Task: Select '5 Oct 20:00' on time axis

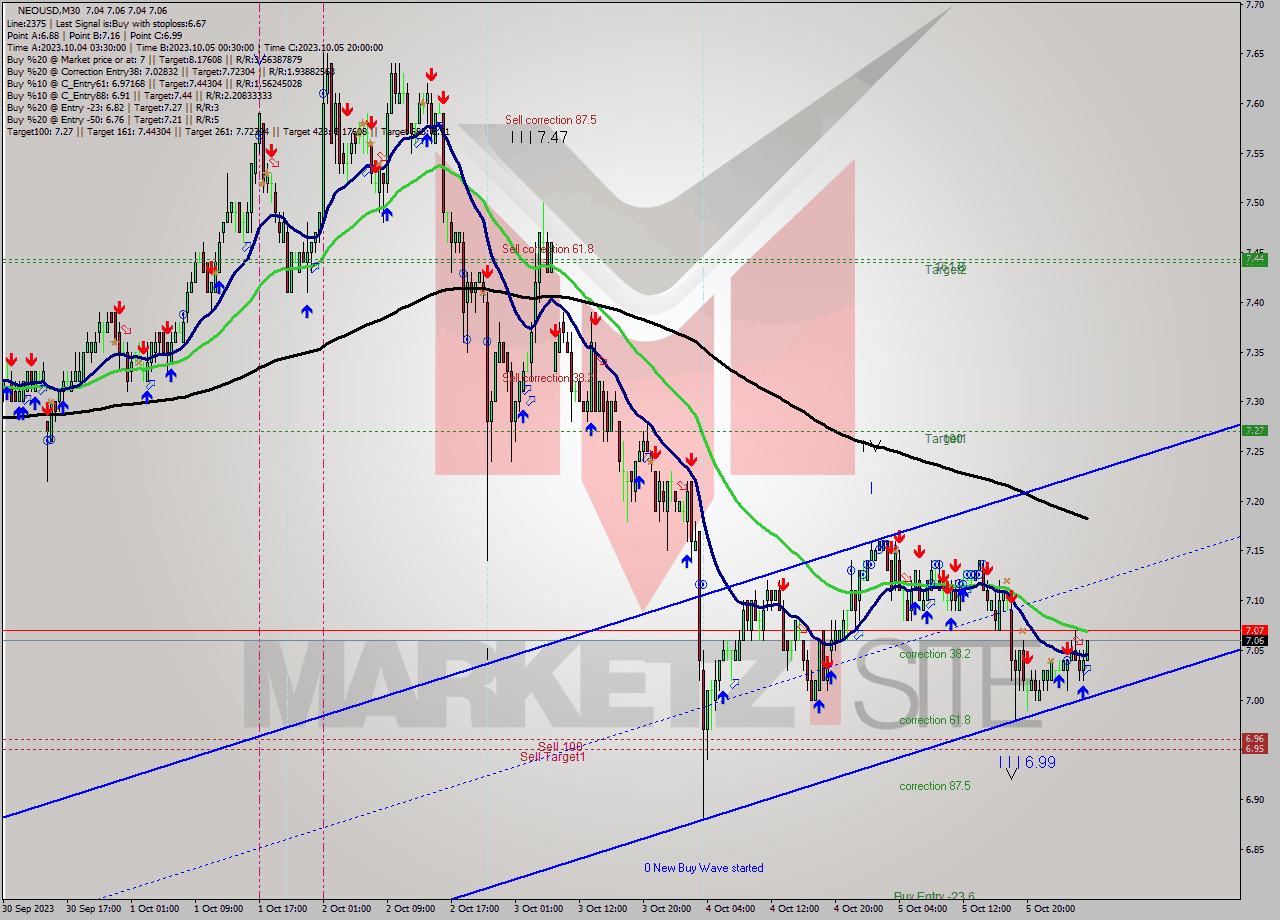Action: (1051, 909)
